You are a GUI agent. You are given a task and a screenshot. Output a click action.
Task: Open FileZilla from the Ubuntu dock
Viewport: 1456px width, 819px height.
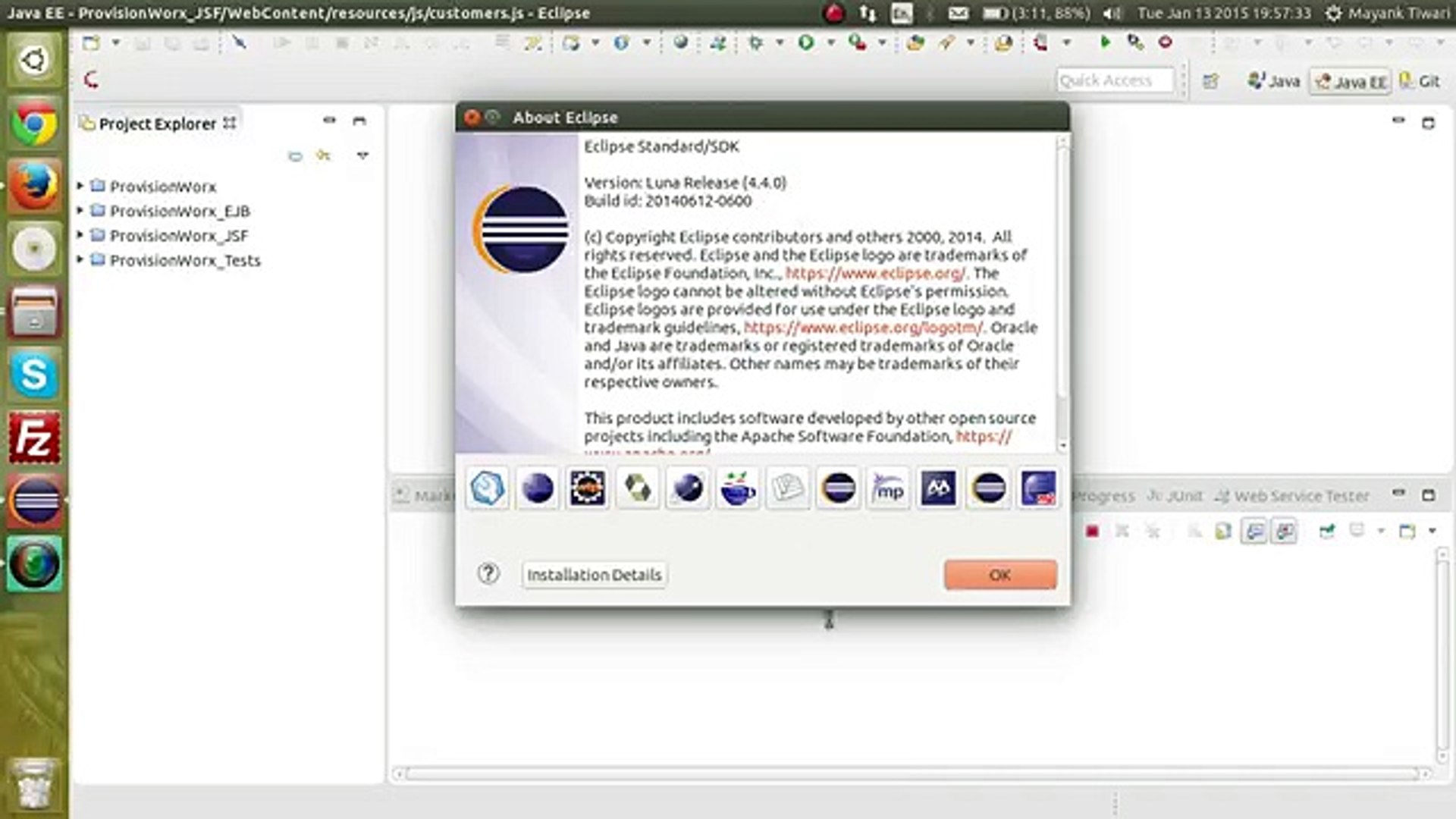tap(33, 438)
